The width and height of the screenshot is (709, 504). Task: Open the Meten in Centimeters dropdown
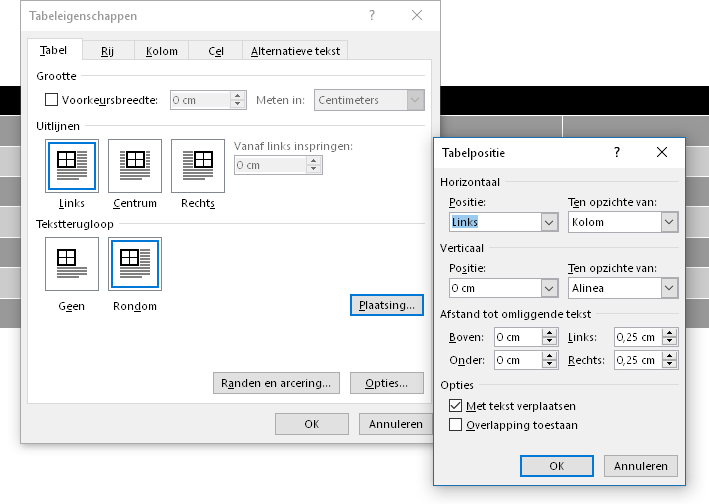pos(415,100)
